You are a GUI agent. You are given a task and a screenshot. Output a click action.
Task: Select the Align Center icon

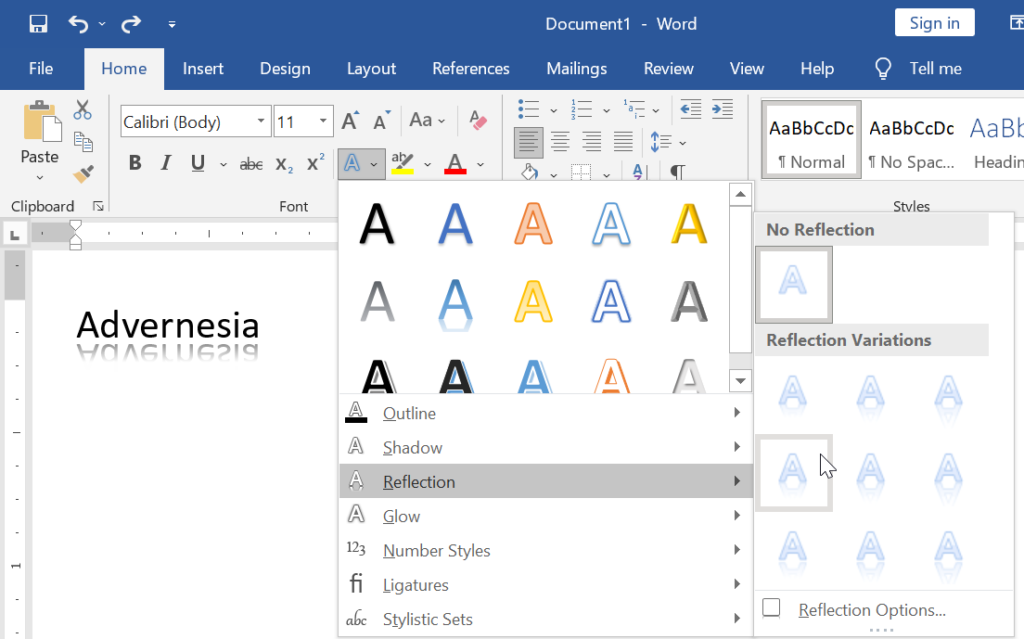[560, 142]
